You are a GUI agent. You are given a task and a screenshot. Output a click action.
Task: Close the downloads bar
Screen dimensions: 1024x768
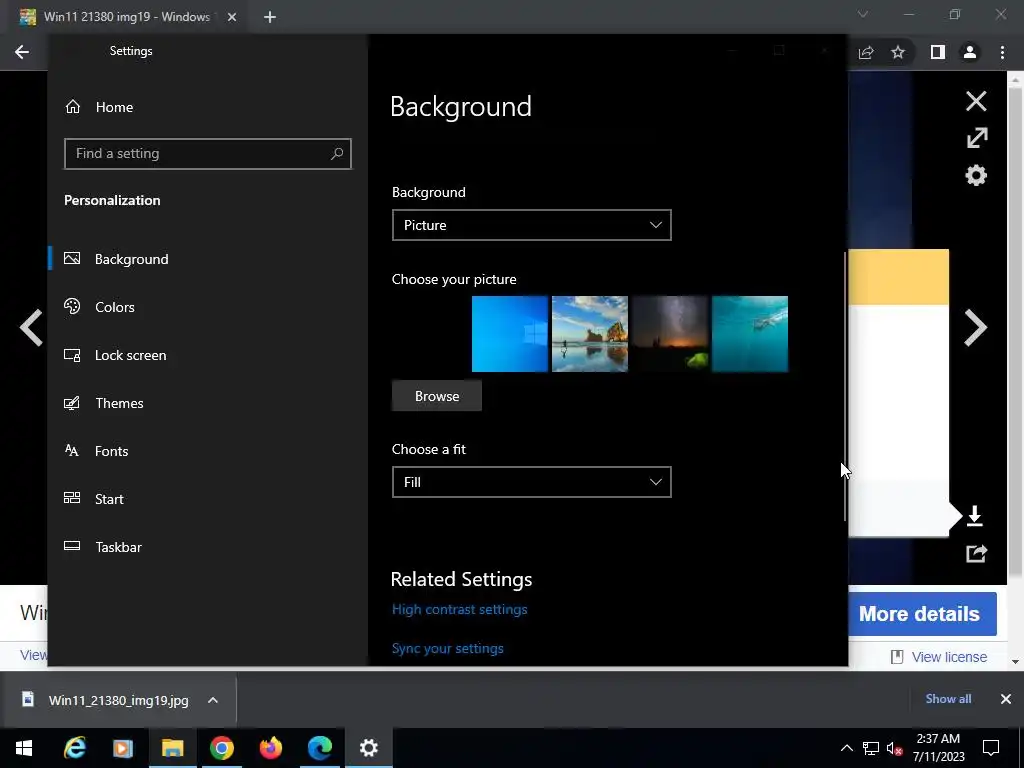point(1006,699)
